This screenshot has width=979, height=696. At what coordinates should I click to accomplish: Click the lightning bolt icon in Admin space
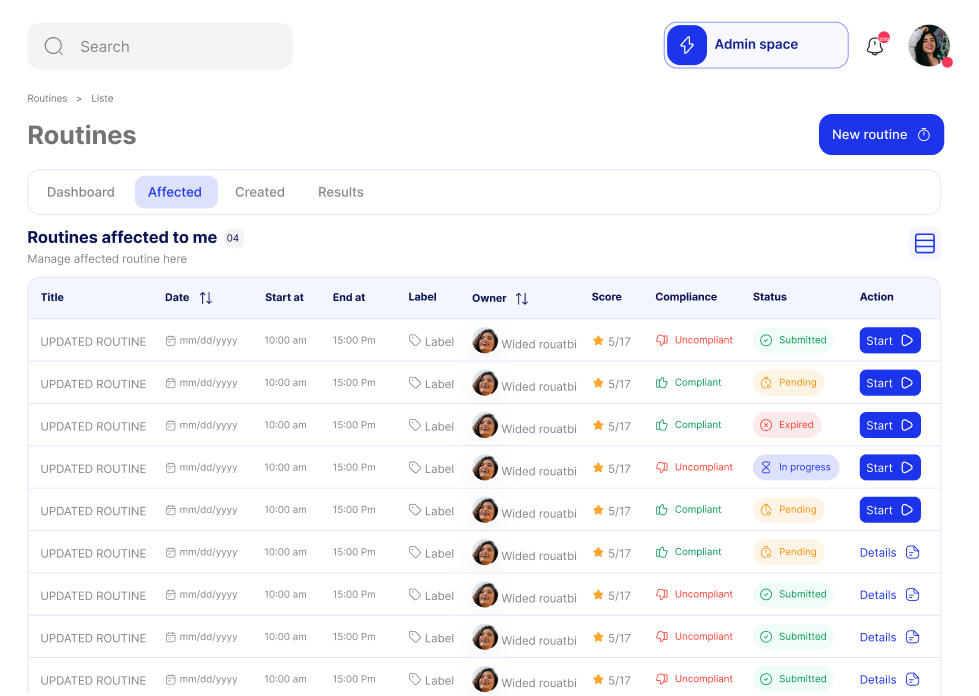(x=686, y=44)
